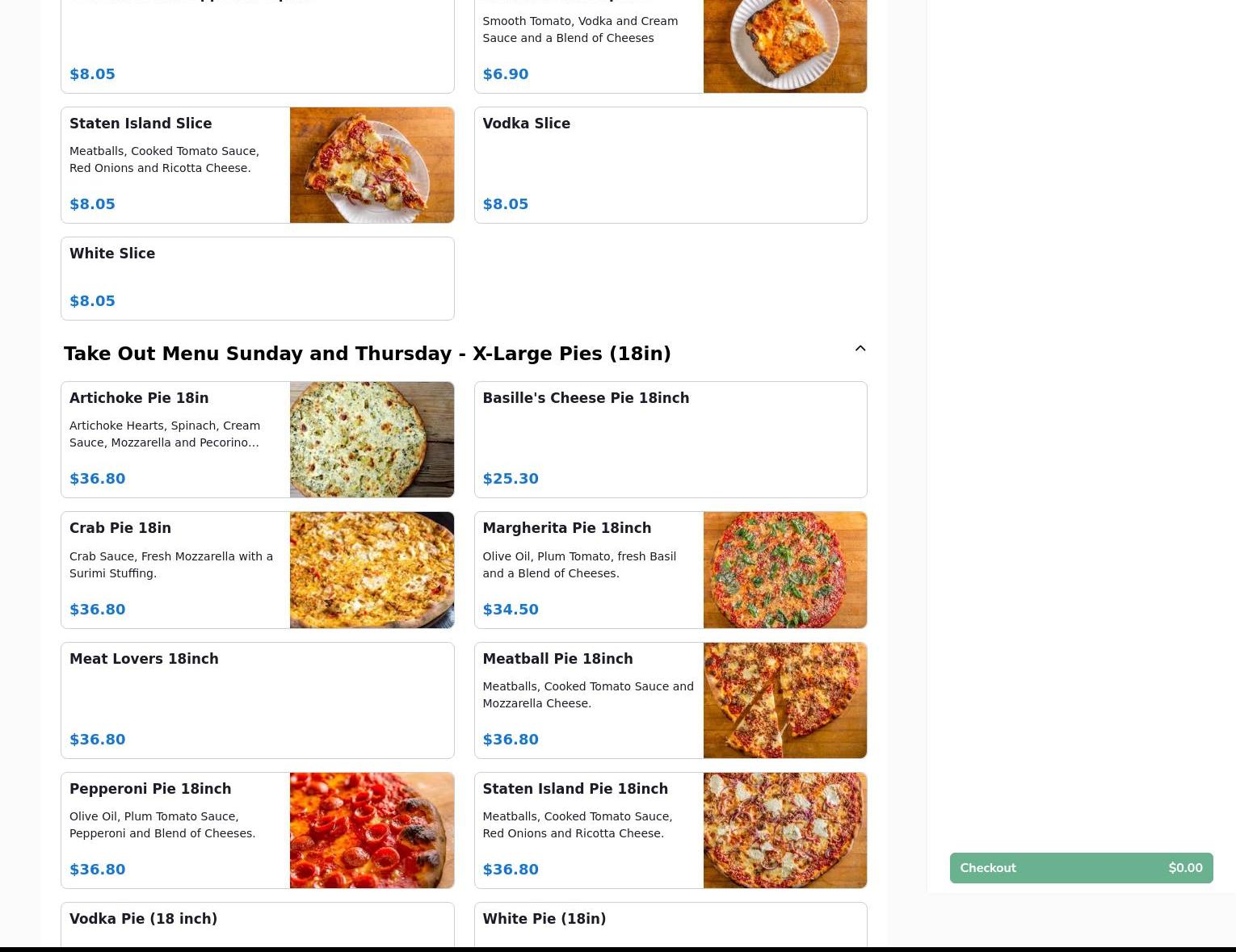Click the vodka cream sauce slice photo
The width and height of the screenshot is (1236, 952).
[785, 46]
